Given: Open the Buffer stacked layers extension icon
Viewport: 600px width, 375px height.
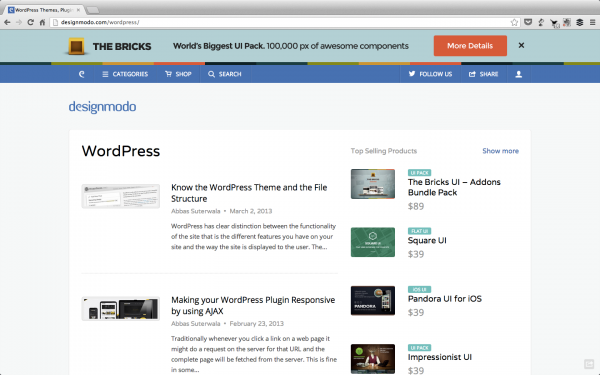Looking at the screenshot, I should (580, 22).
